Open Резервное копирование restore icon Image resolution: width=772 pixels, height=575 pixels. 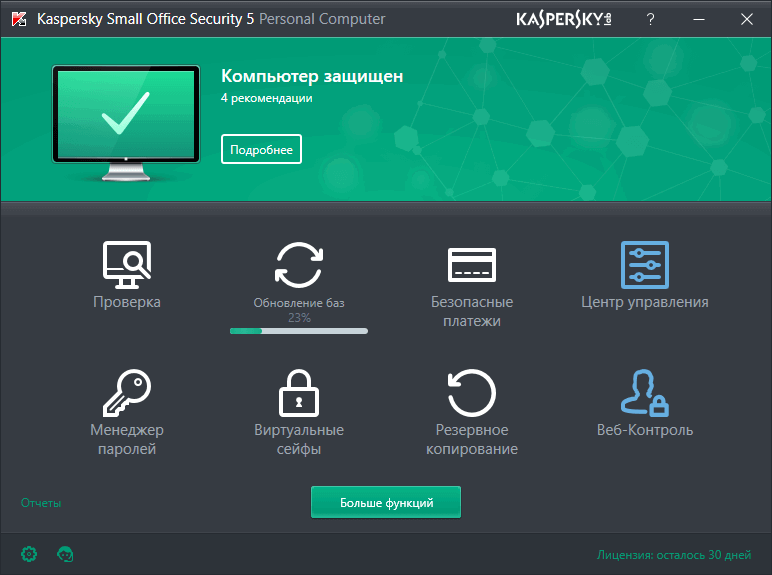pyautogui.click(x=472, y=392)
